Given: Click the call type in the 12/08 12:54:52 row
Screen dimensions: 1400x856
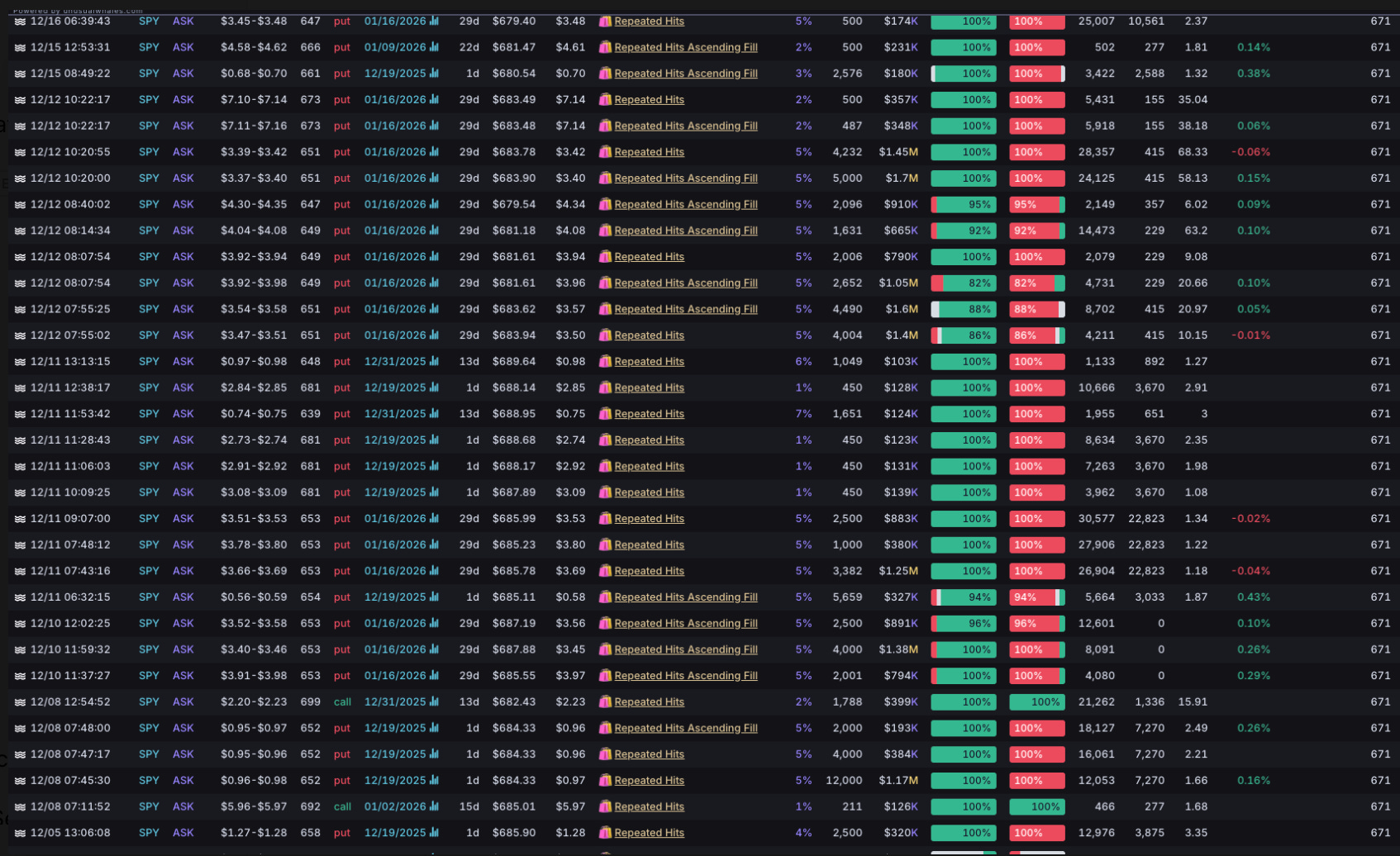Looking at the screenshot, I should (342, 701).
